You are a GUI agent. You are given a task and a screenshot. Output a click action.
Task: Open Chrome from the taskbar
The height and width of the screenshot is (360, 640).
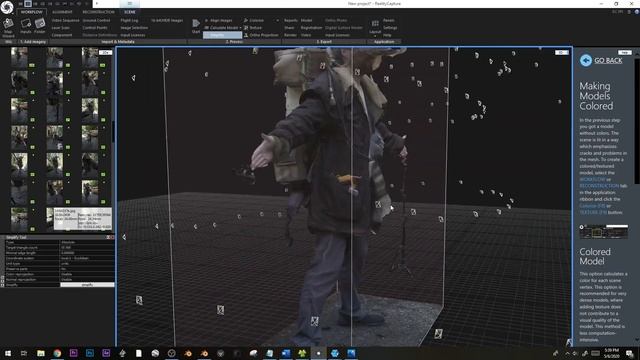coord(57,353)
